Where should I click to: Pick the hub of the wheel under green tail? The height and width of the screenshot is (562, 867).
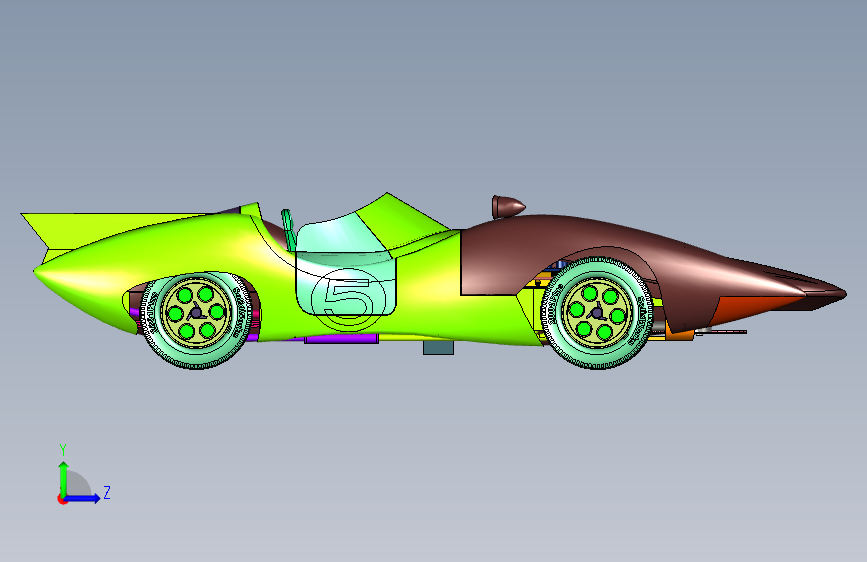196,313
